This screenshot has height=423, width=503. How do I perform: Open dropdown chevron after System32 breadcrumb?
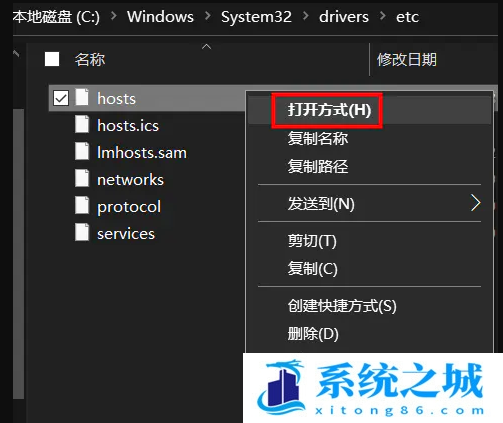tap(305, 16)
